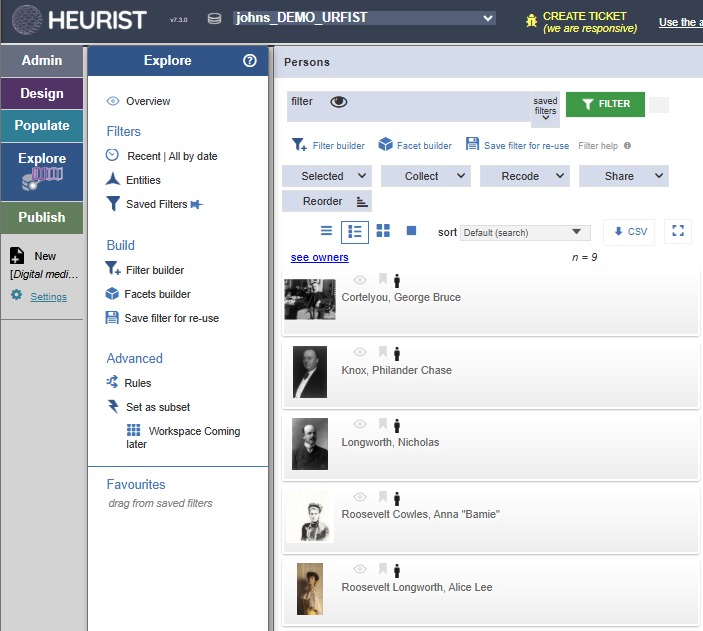This screenshot has height=631, width=703.
Task: Open the sort Default (search) dropdown
Action: click(x=525, y=232)
